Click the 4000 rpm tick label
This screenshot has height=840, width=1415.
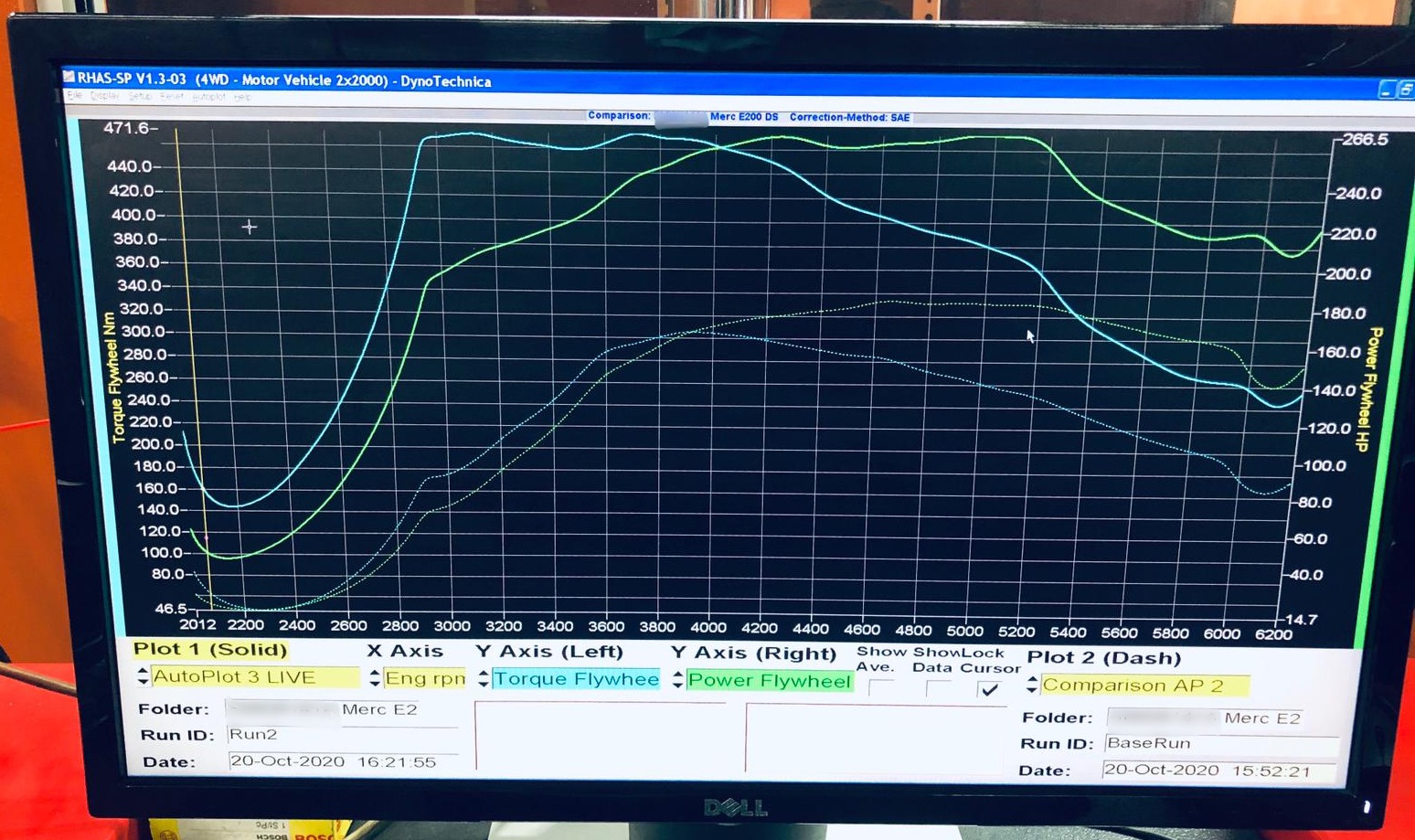click(707, 627)
